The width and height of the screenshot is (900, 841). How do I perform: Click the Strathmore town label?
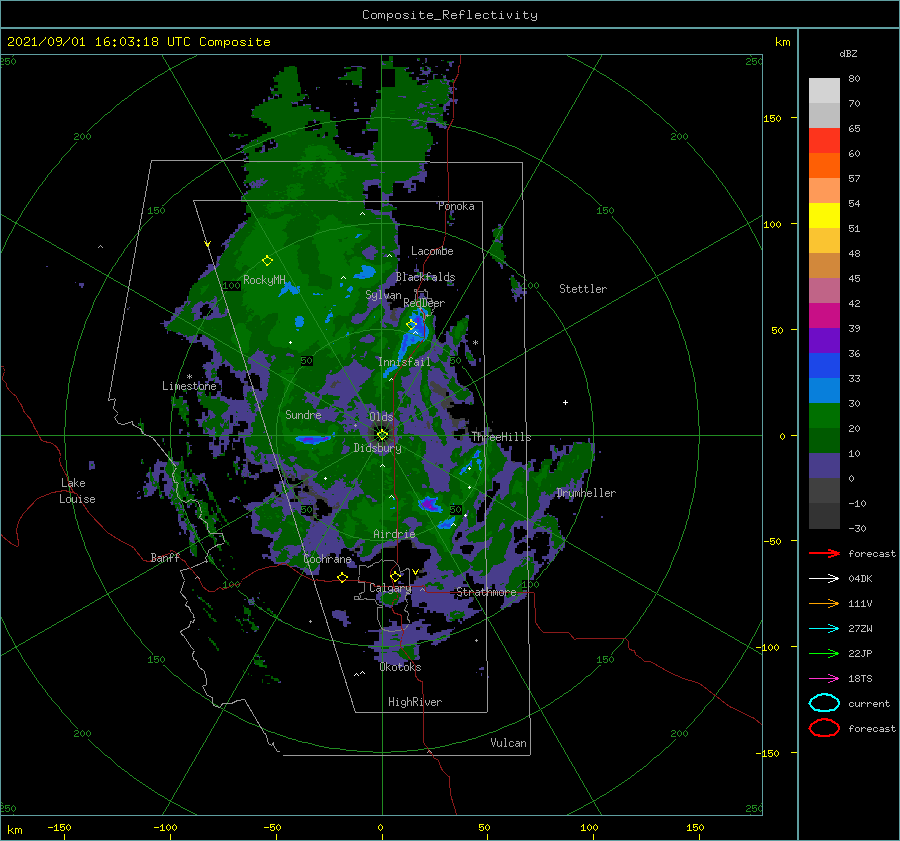click(486, 592)
